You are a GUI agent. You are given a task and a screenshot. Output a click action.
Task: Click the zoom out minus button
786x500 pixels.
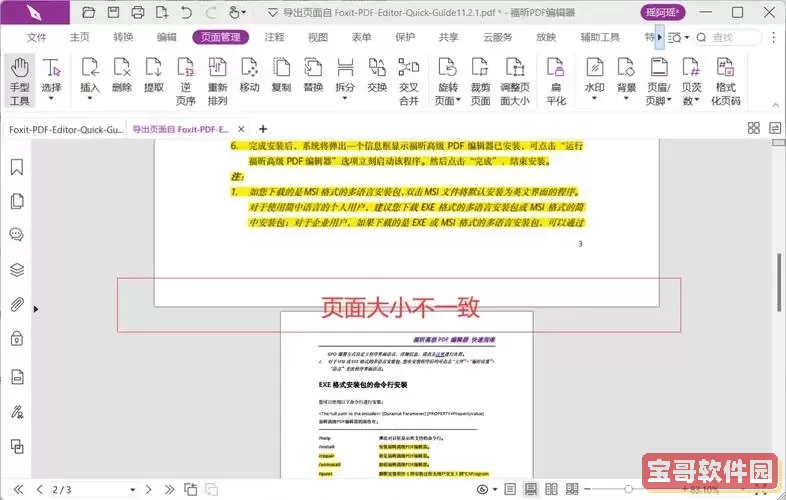587,489
